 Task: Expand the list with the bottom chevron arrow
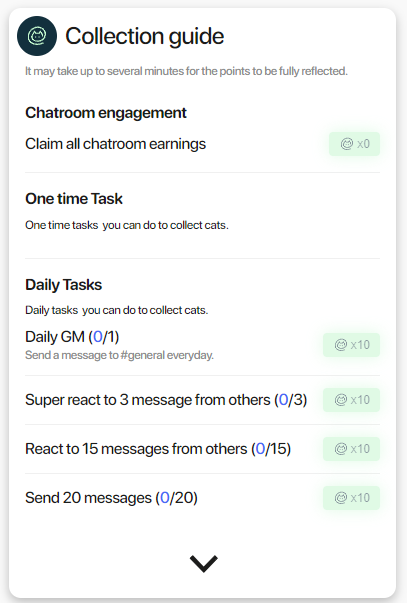click(x=204, y=564)
